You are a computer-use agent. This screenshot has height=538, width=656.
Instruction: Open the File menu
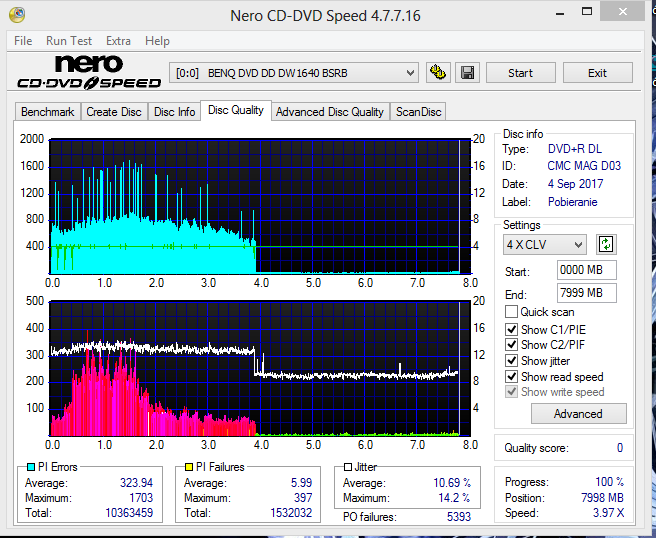23,41
